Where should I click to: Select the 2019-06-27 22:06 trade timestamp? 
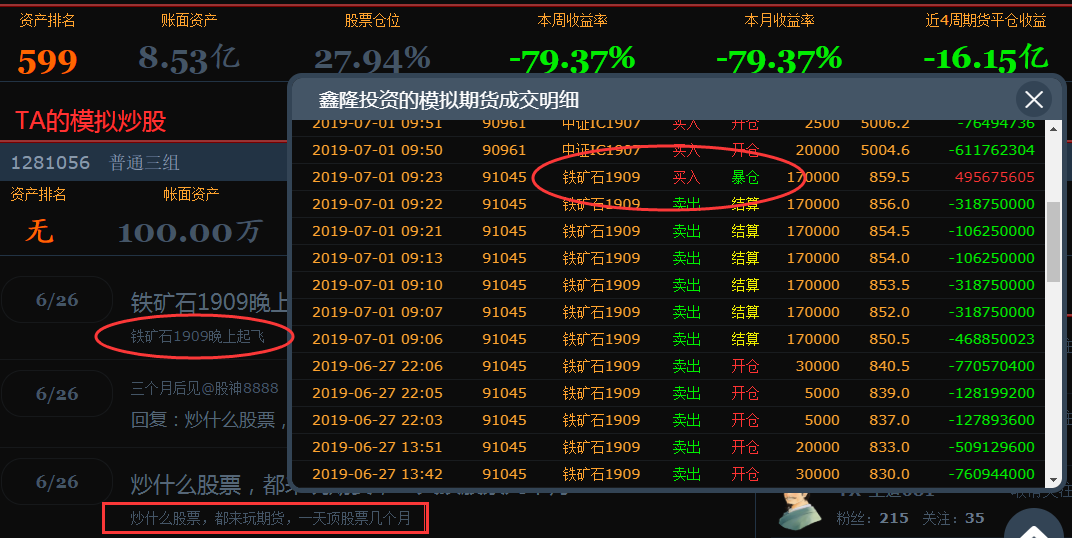pos(377,366)
